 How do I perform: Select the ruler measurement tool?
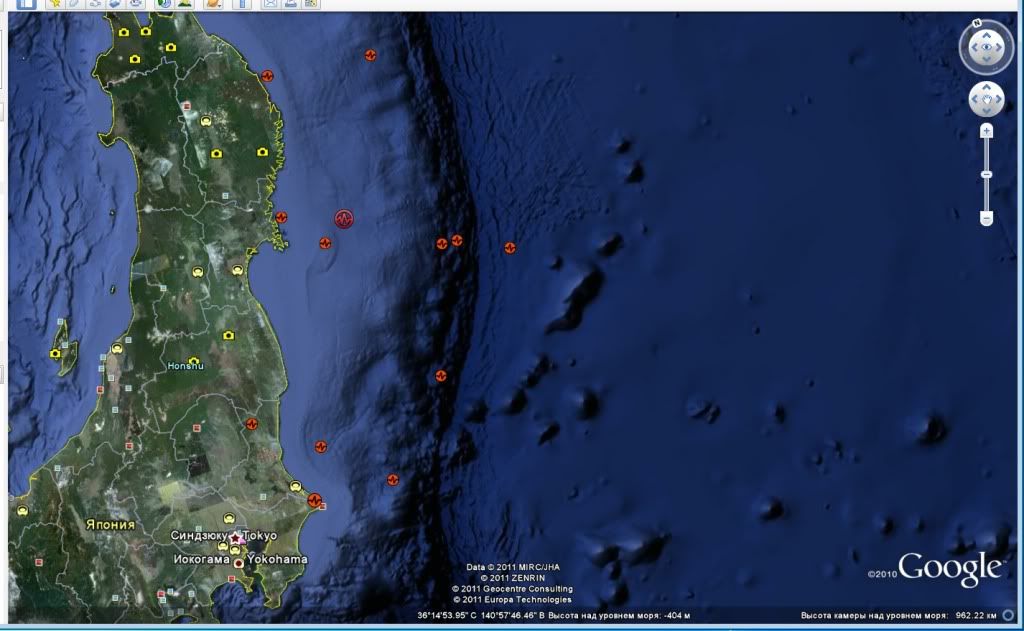click(241, 3)
